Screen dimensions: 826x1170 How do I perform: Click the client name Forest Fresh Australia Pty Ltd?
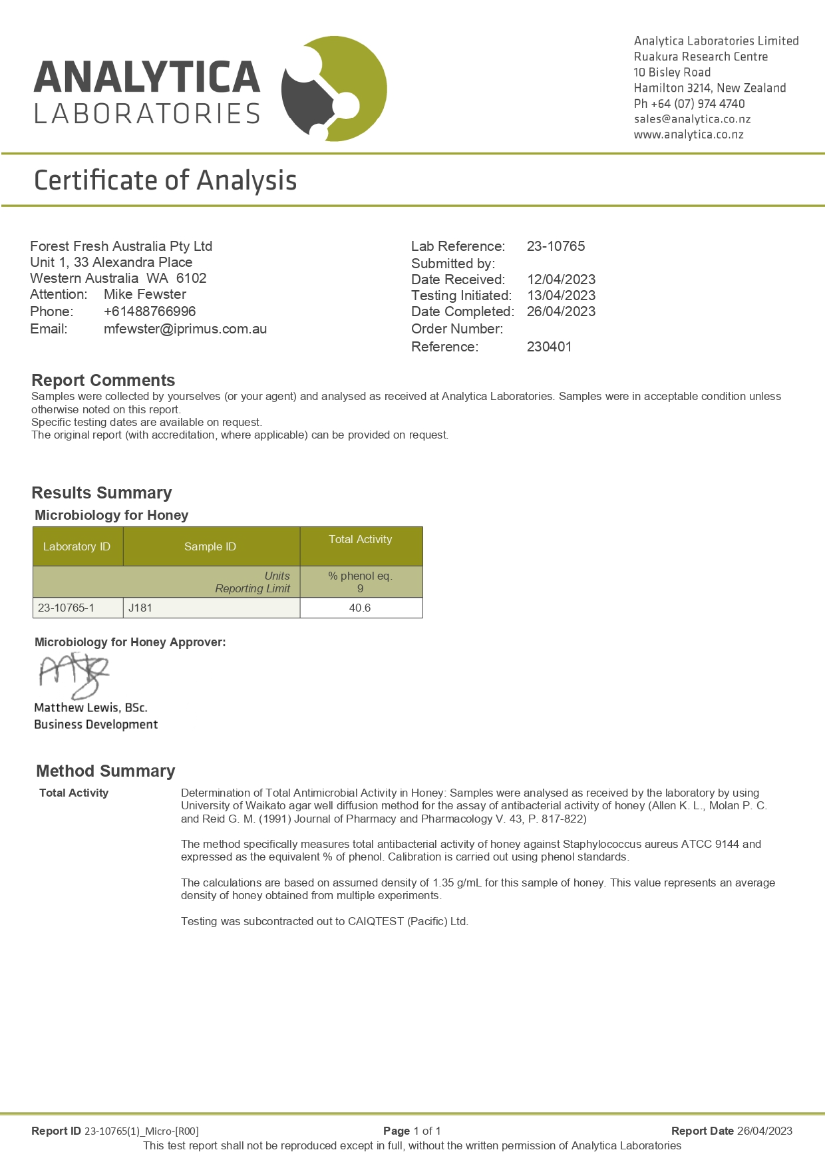[121, 246]
